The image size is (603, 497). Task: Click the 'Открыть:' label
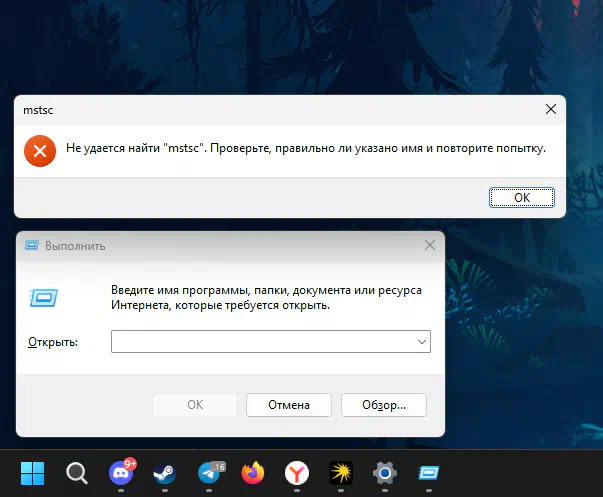(x=53, y=342)
